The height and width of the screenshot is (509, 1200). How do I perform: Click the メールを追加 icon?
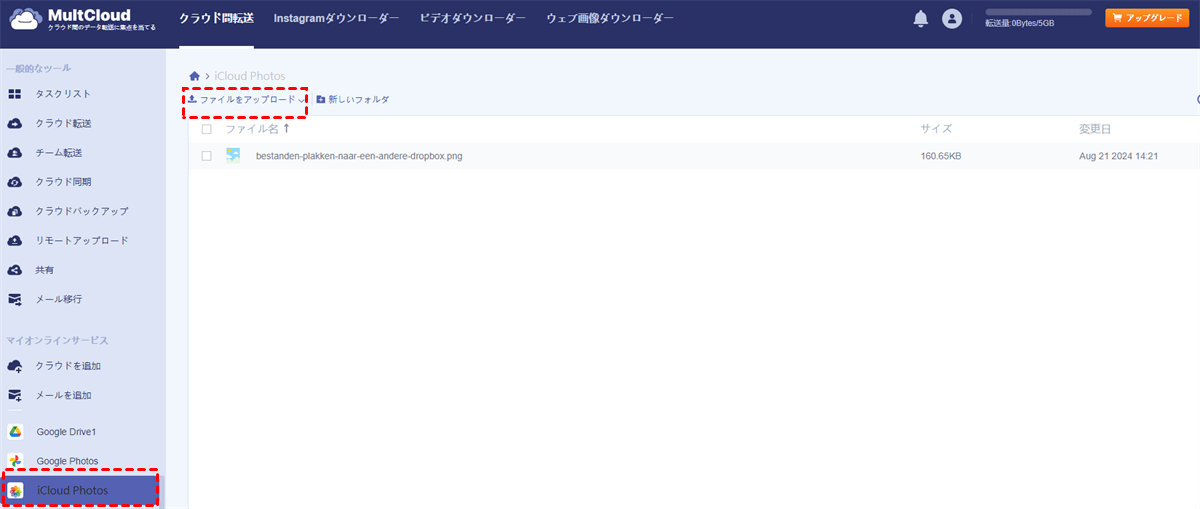coord(15,395)
